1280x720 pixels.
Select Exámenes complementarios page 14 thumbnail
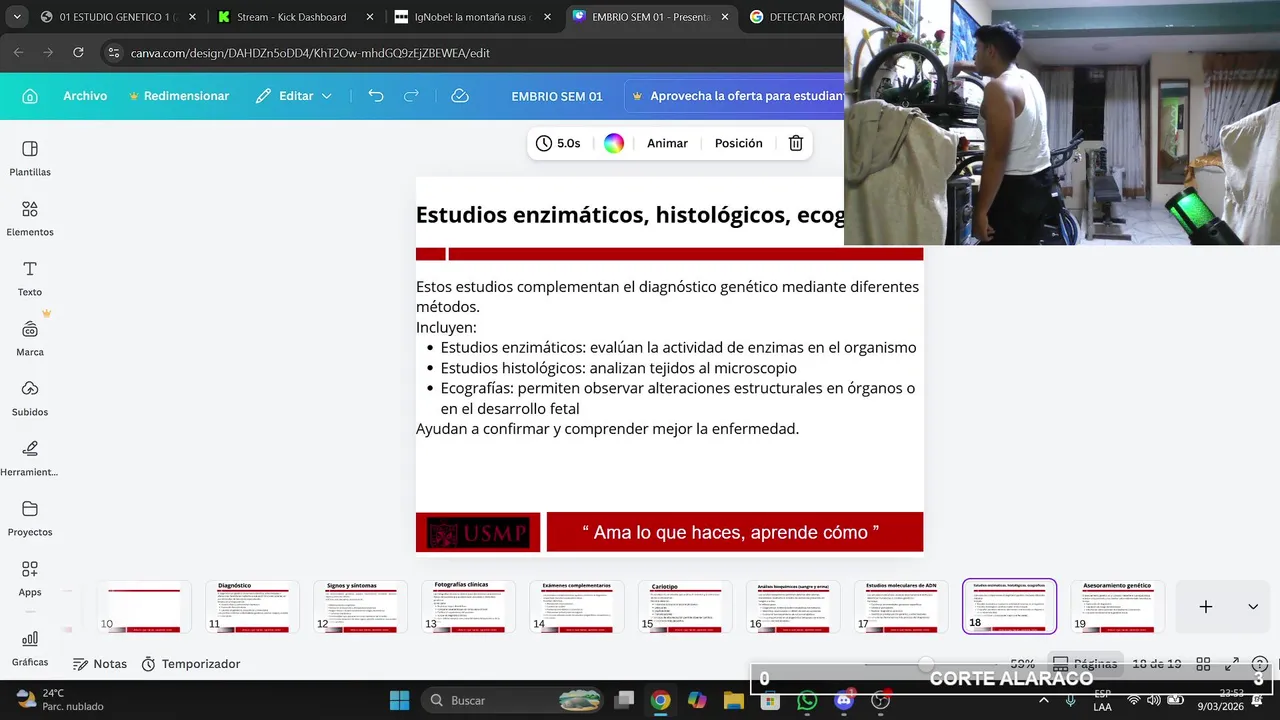577,607
